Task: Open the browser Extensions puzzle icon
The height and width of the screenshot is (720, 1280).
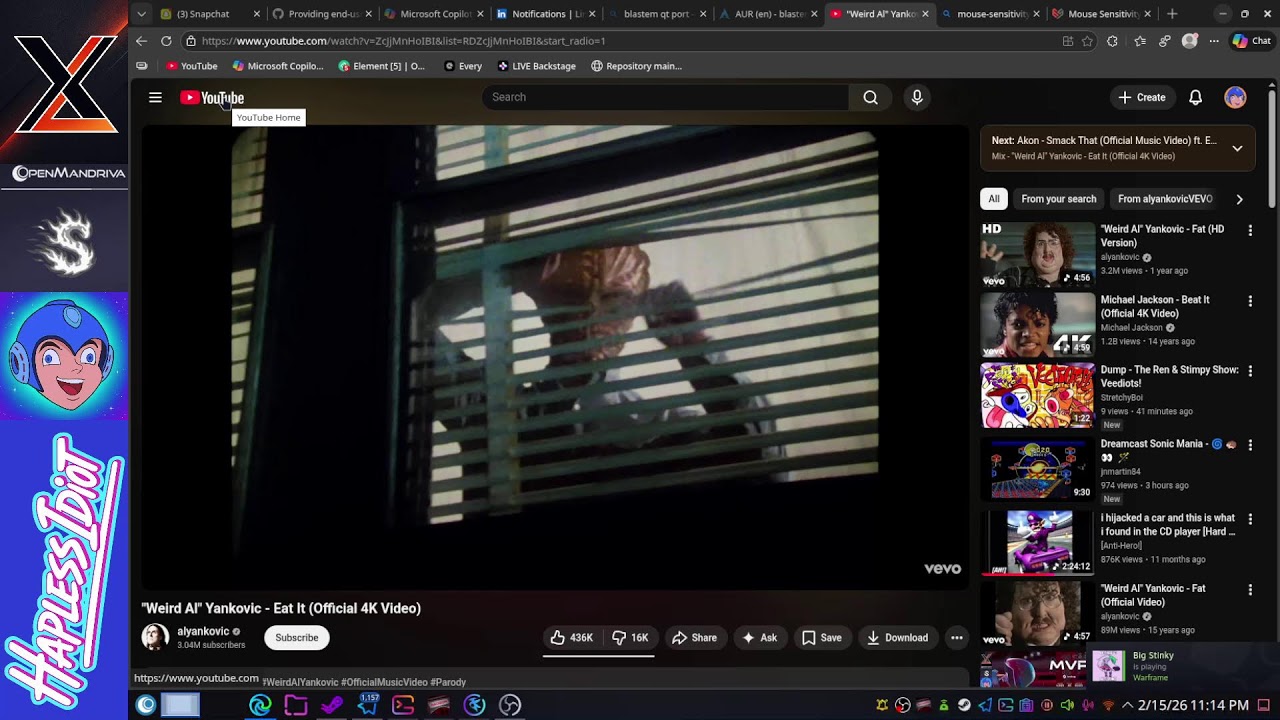Action: point(1112,41)
